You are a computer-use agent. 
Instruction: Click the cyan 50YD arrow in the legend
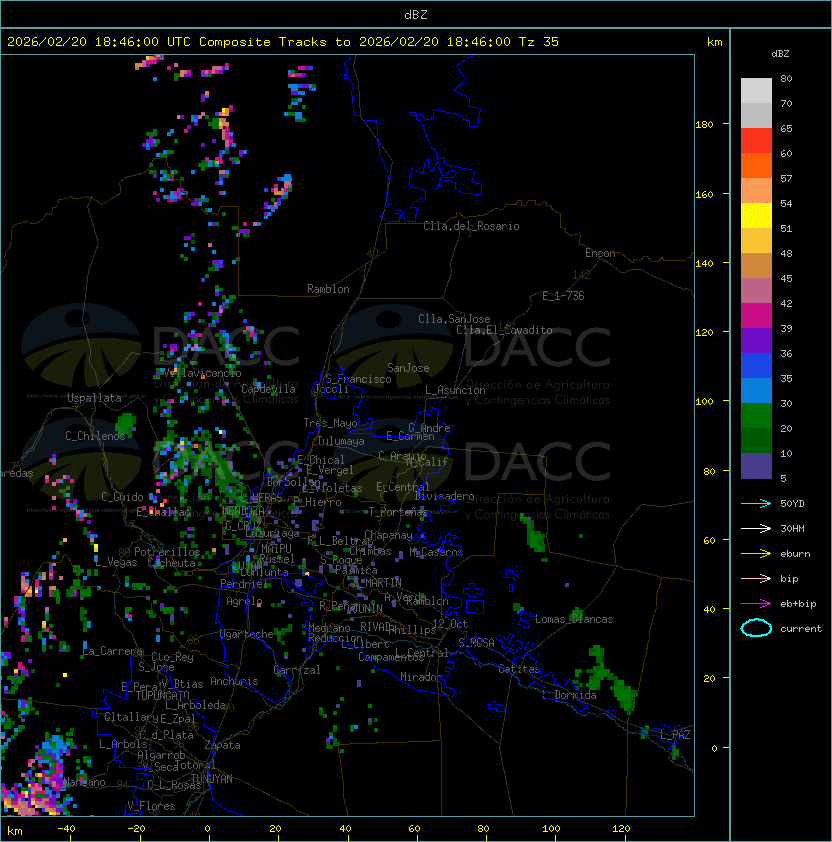point(756,504)
